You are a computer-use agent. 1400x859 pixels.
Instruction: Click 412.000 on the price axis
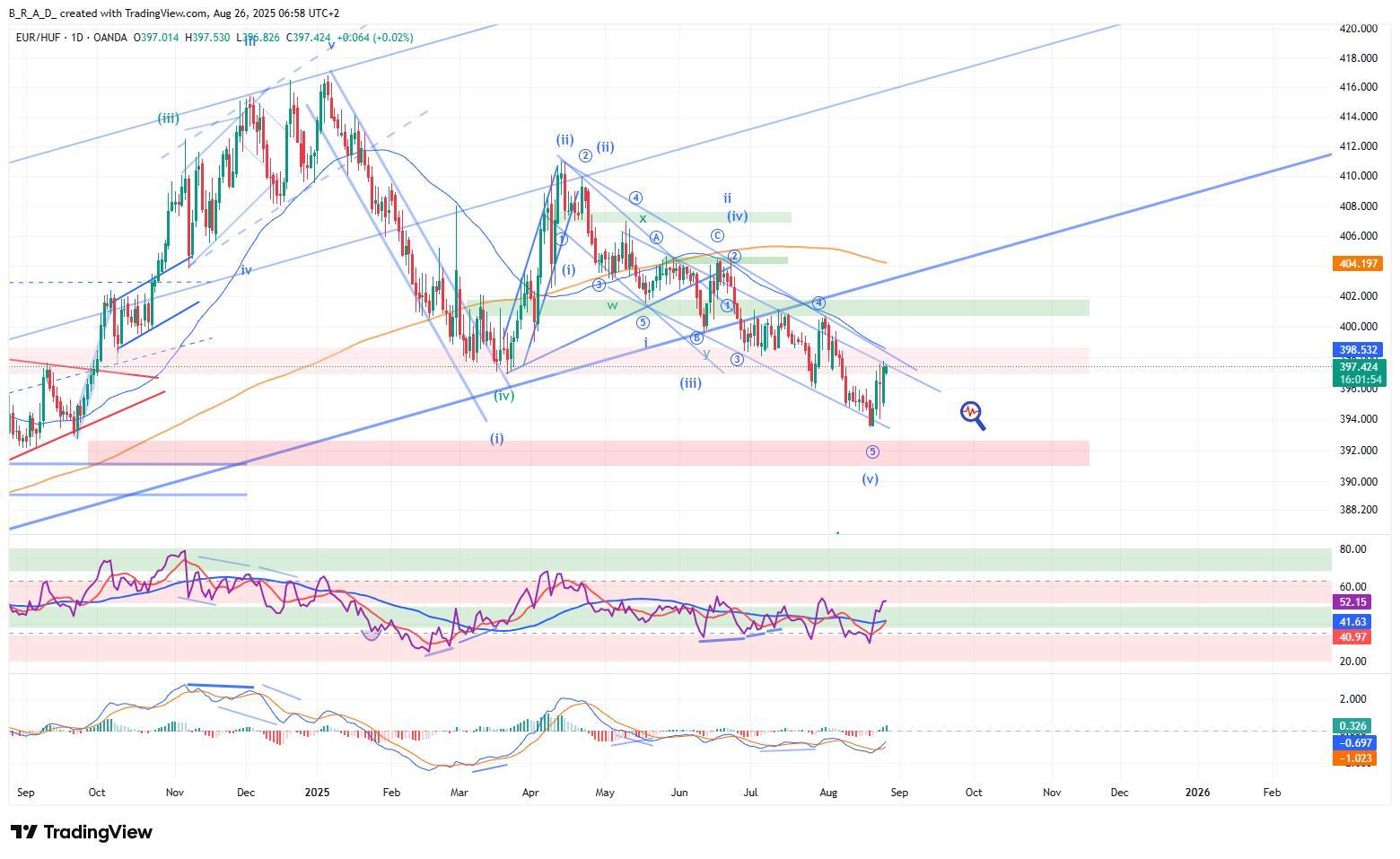1358,146
